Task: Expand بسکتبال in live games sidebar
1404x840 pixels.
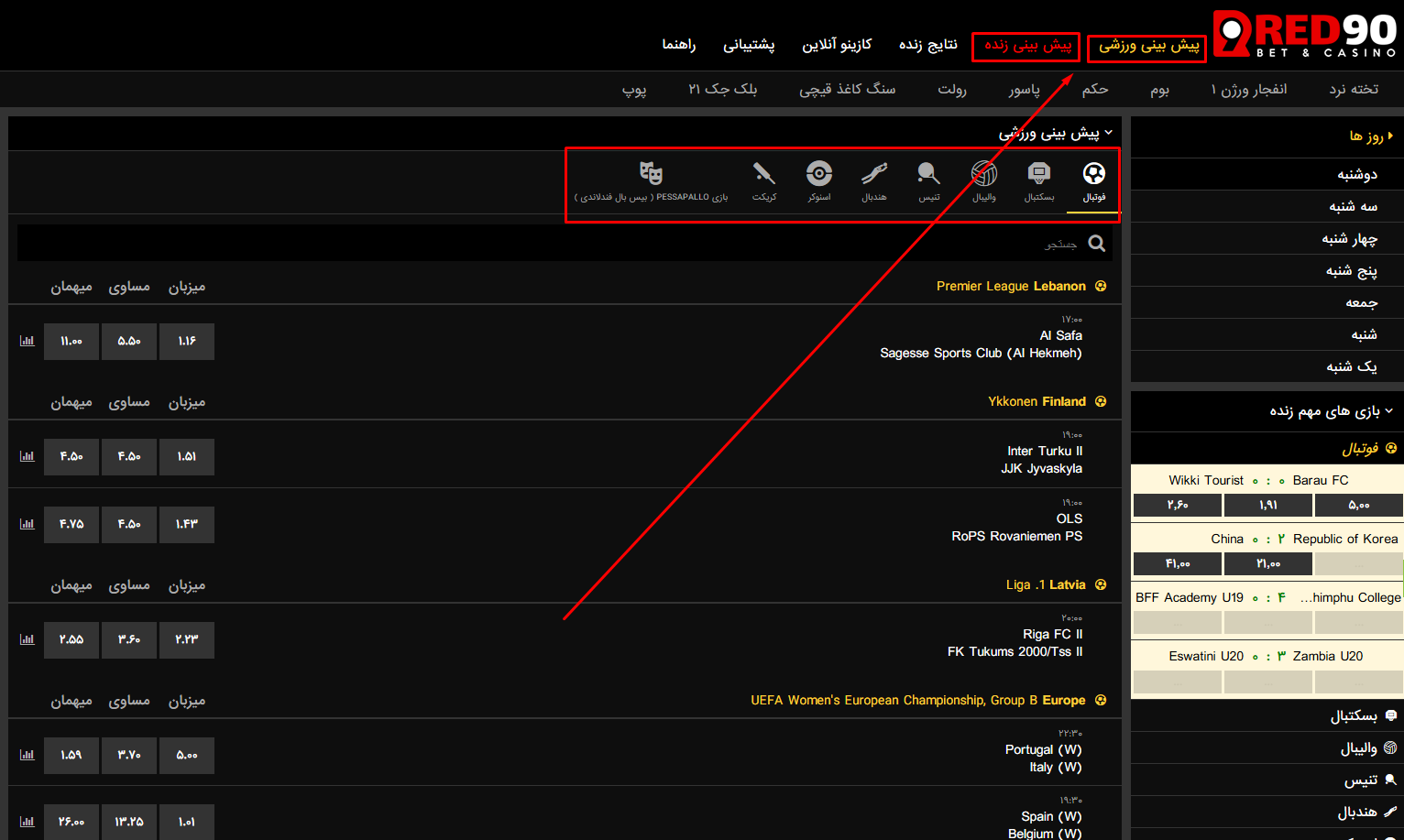Action: point(1267,715)
